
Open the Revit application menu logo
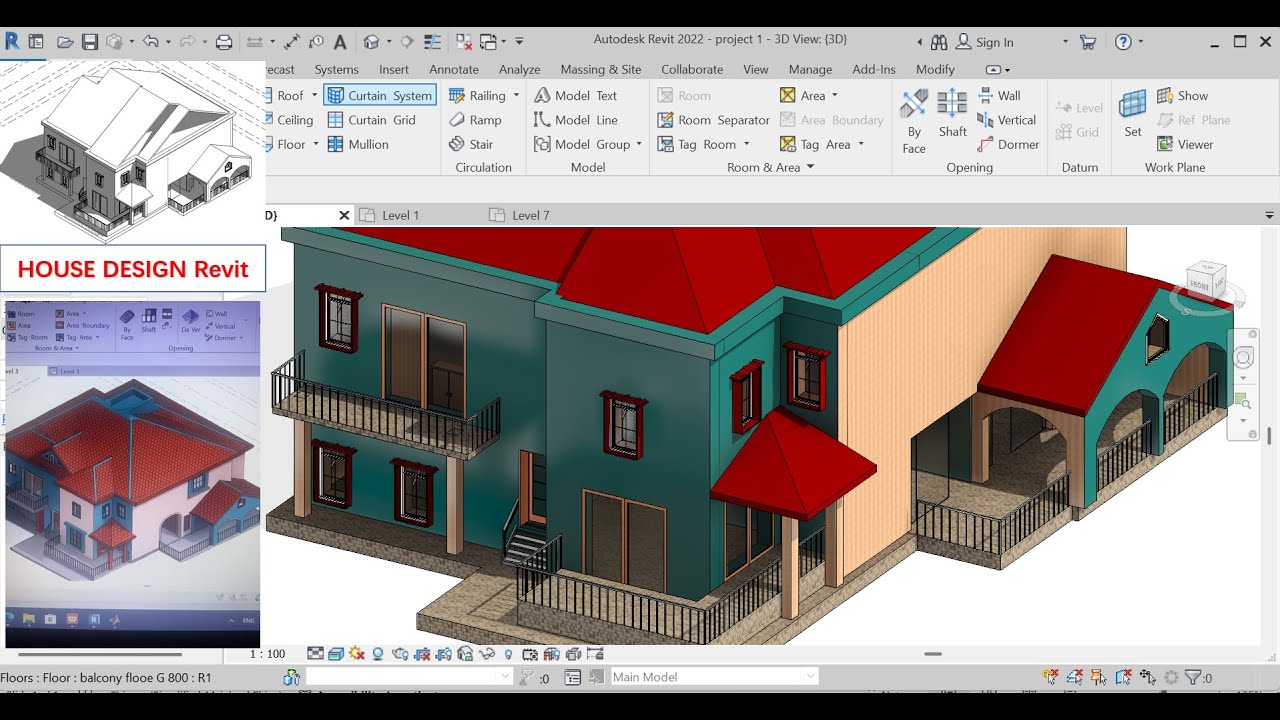(x=11, y=41)
